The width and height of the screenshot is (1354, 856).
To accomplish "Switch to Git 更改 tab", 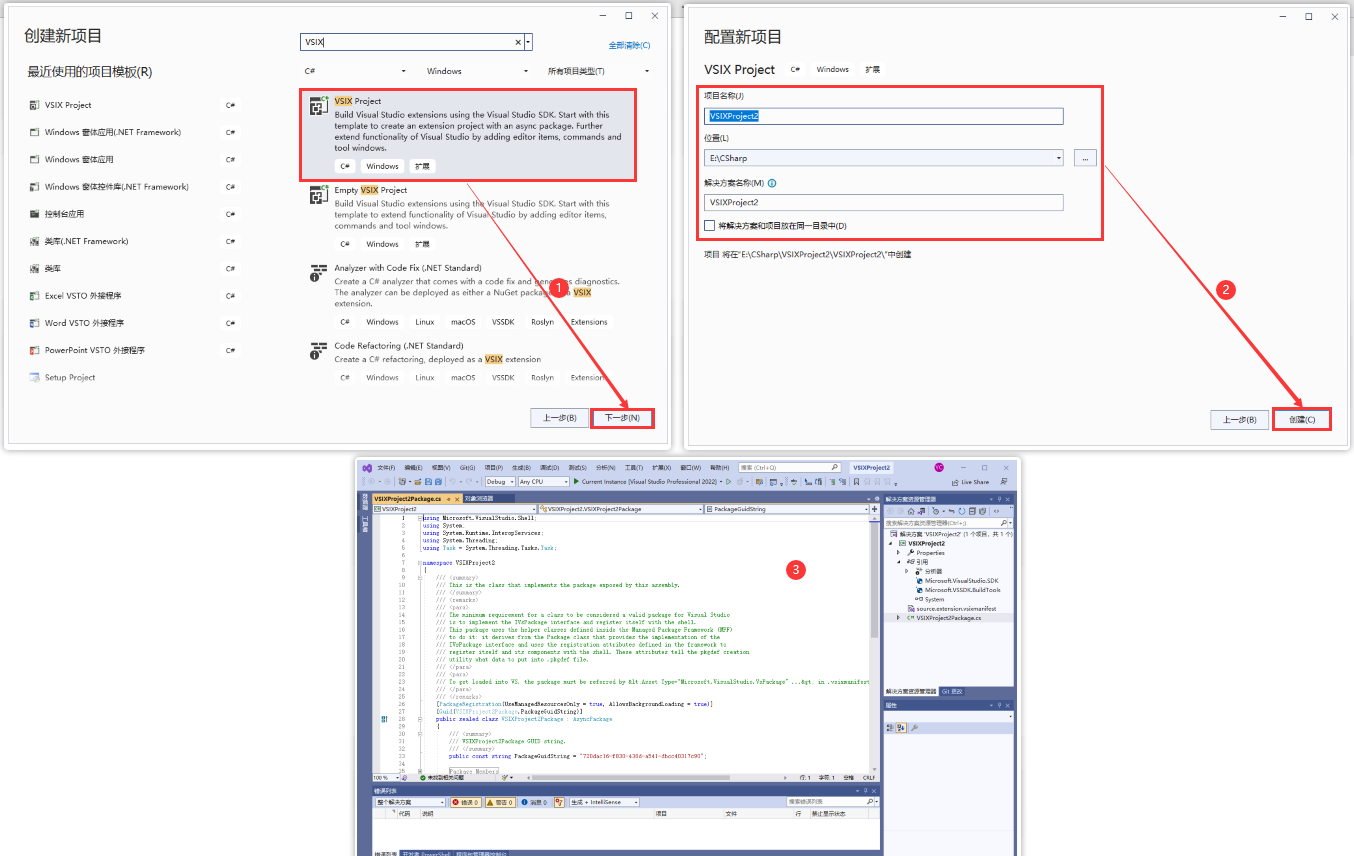I will (951, 691).
